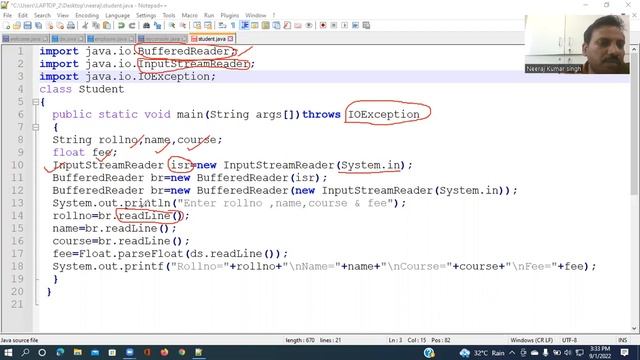Create a new file with the New toolbar icon
The image size is (640, 360).
click(7, 25)
